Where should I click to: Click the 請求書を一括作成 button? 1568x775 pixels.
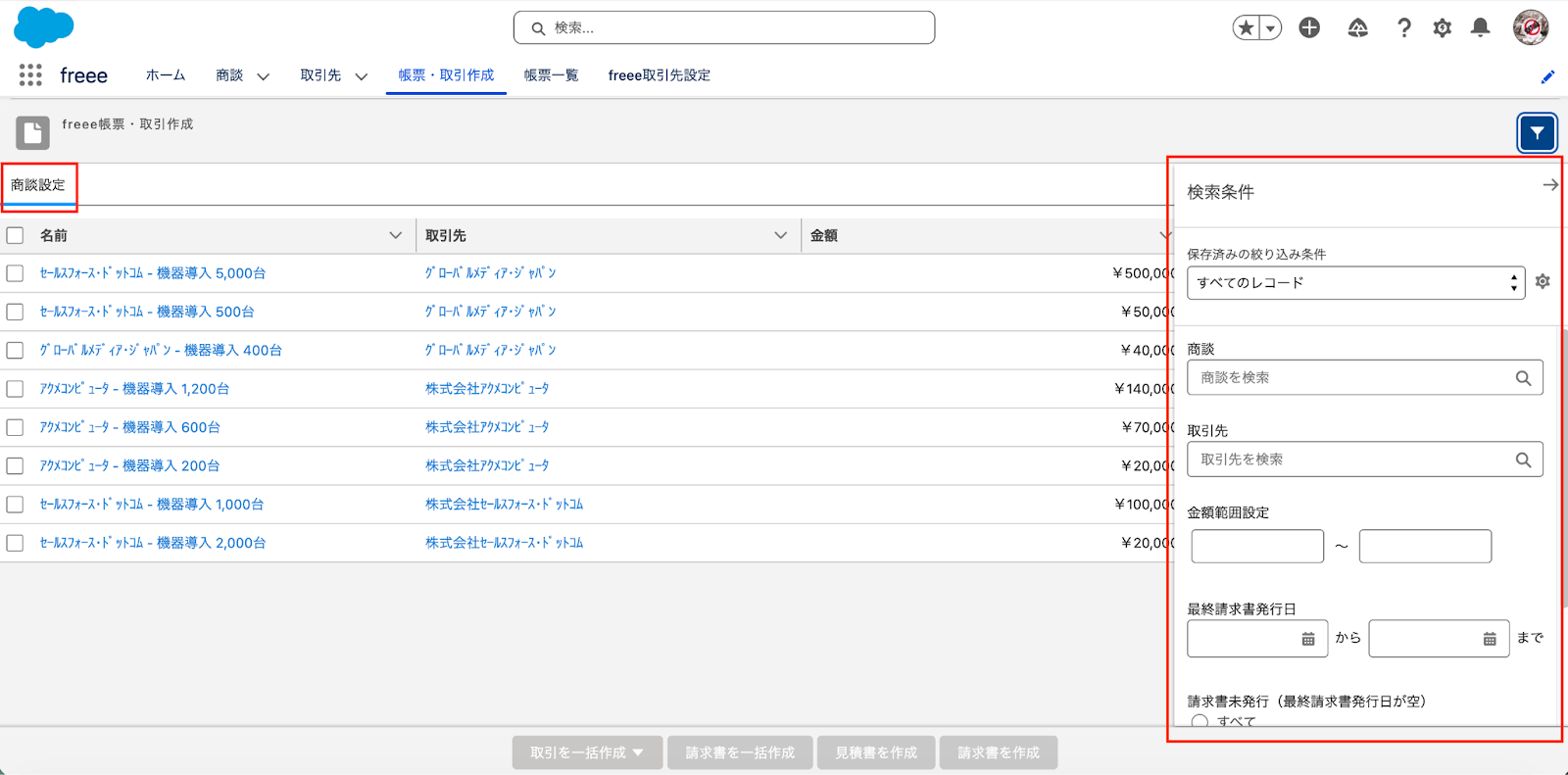click(x=740, y=752)
